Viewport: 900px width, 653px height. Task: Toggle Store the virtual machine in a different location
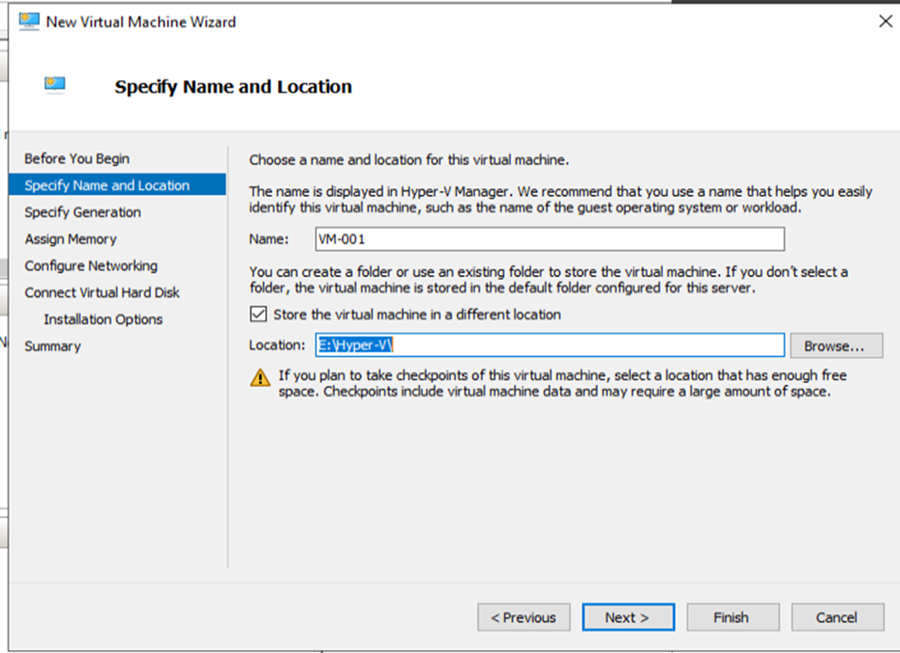click(258, 314)
